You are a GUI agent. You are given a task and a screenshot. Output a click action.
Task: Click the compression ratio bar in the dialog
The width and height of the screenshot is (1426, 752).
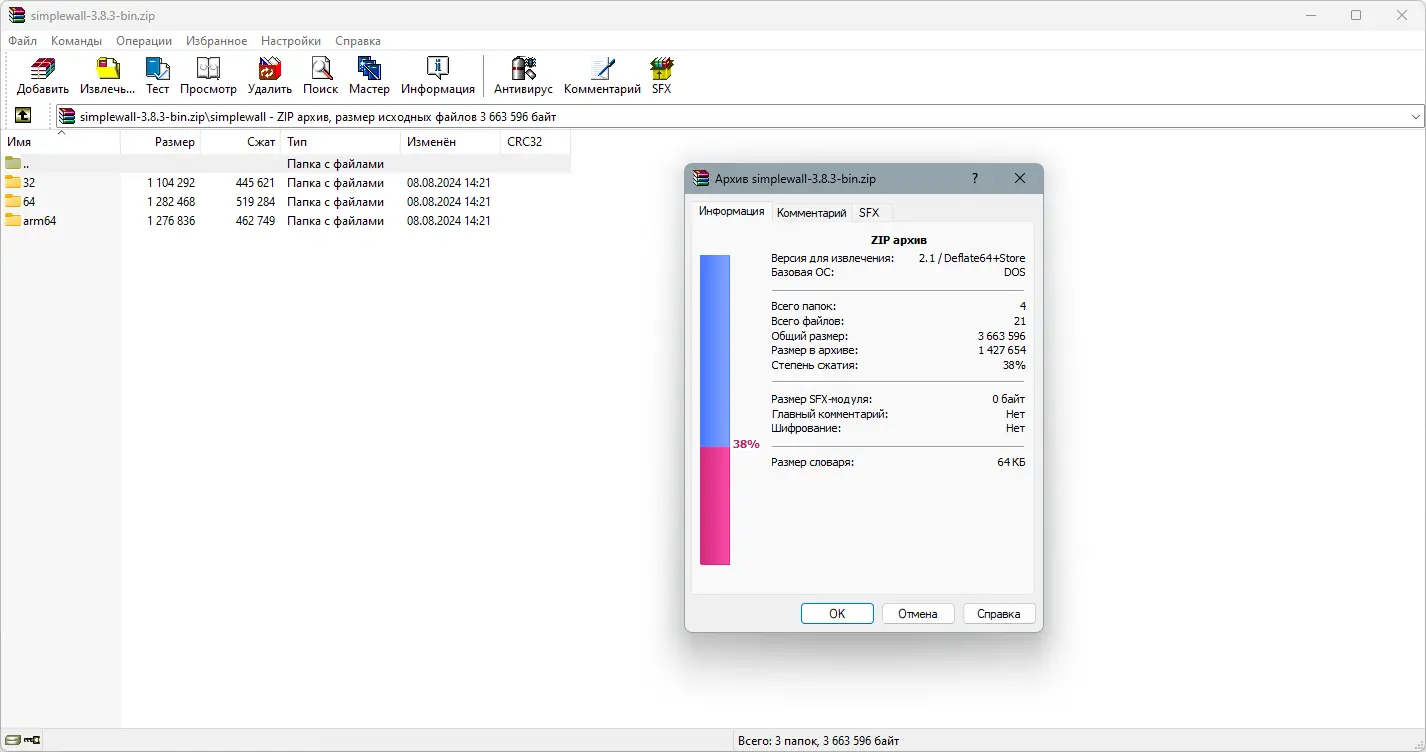[x=715, y=410]
